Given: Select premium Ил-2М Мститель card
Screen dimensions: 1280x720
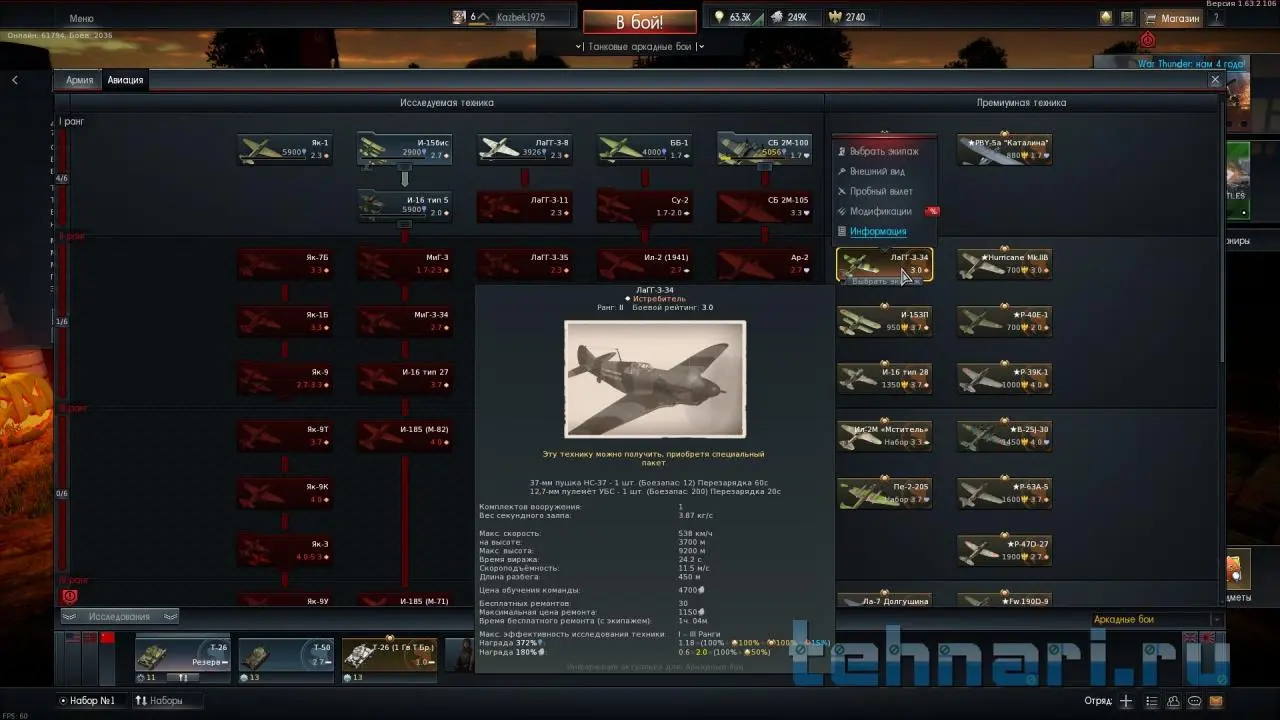Looking at the screenshot, I should coord(884,436).
